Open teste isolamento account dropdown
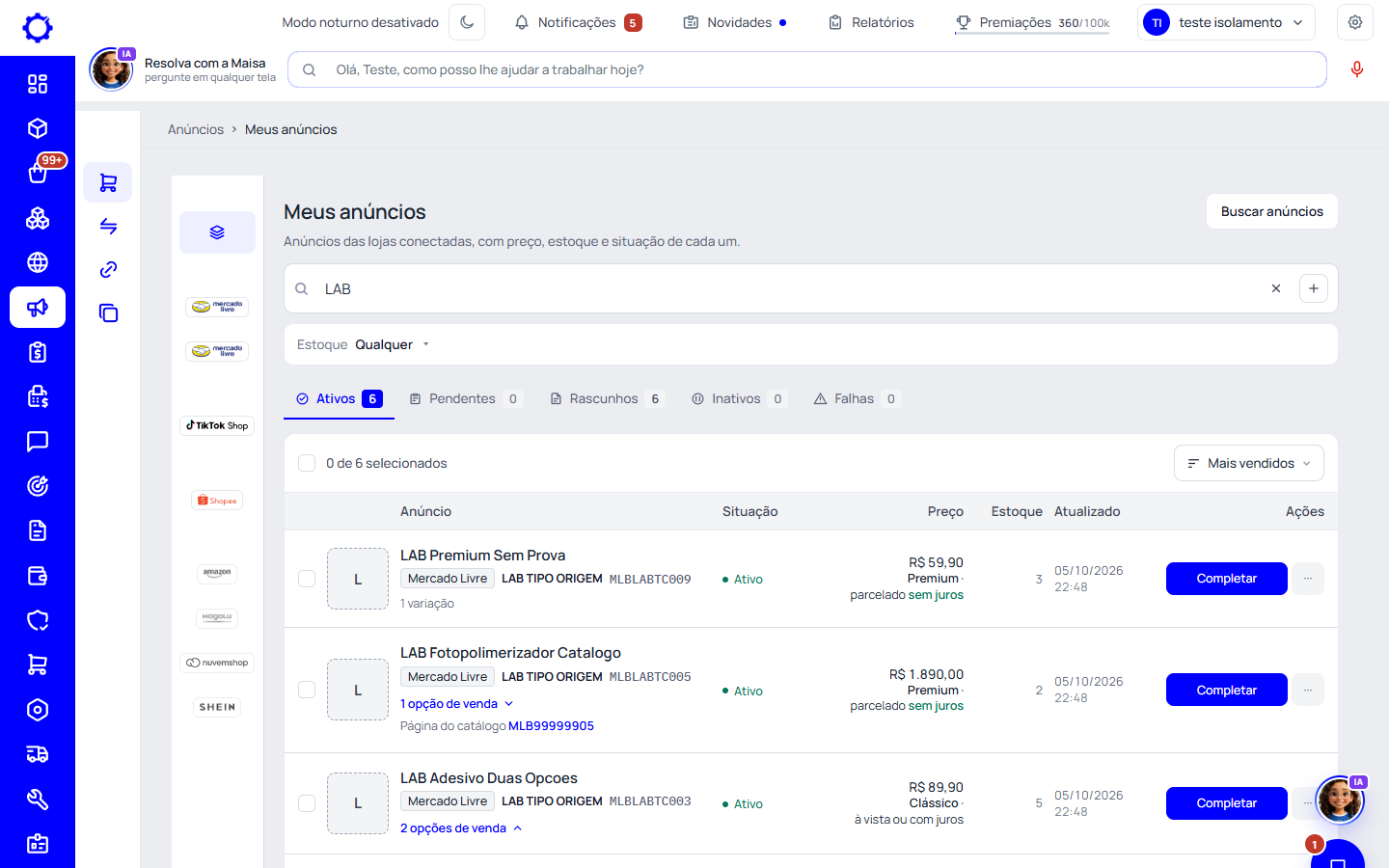1389x868 pixels. 1227,22
